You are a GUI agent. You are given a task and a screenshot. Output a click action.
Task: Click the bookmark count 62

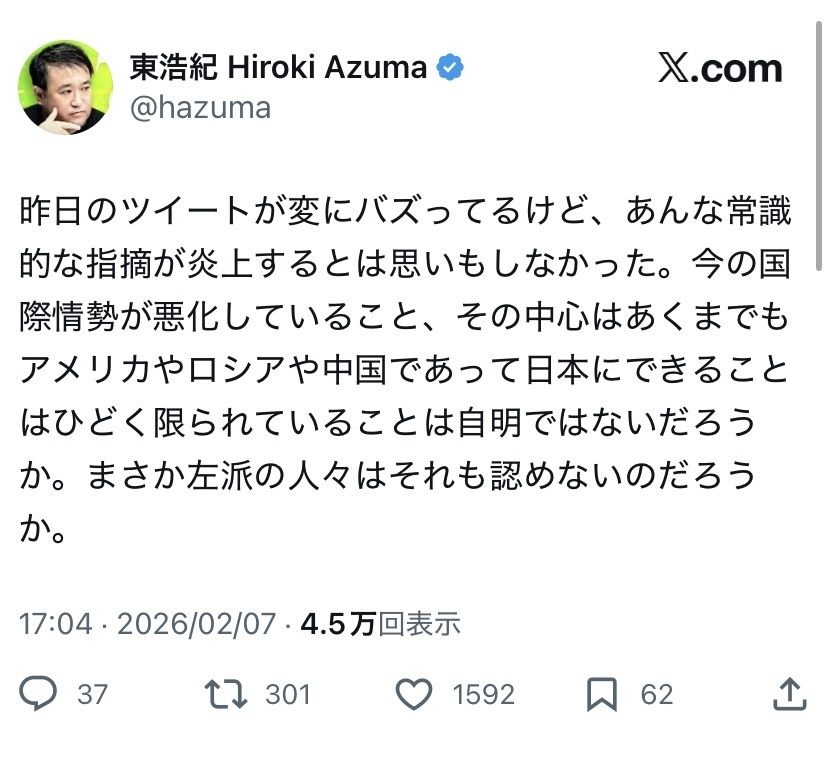[x=657, y=694]
